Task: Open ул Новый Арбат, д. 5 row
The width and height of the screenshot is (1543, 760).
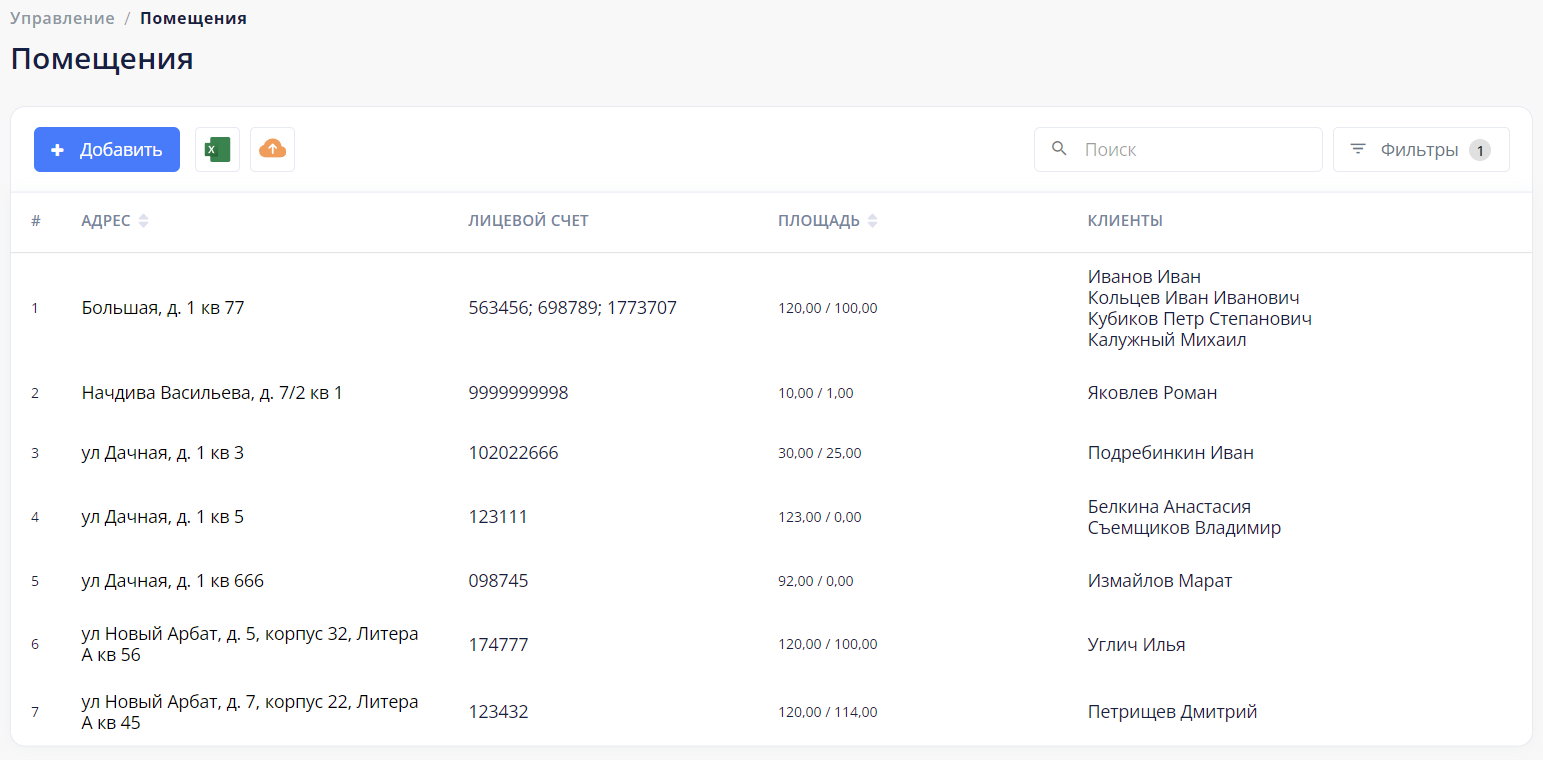Action: pos(771,645)
